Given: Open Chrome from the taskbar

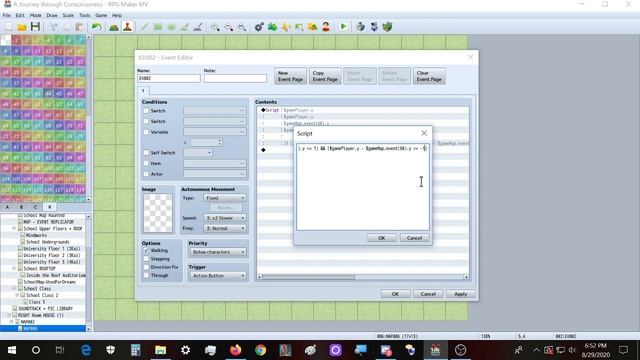Looking at the screenshot, I should point(260,350).
